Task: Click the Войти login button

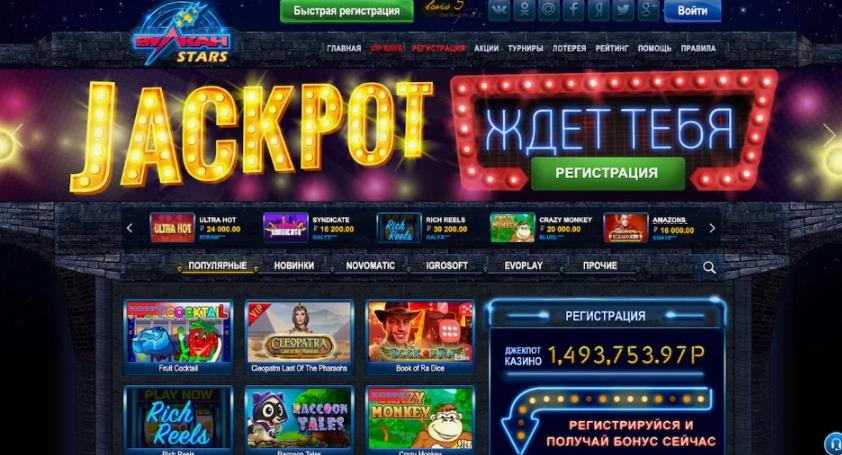Action: coord(692,11)
